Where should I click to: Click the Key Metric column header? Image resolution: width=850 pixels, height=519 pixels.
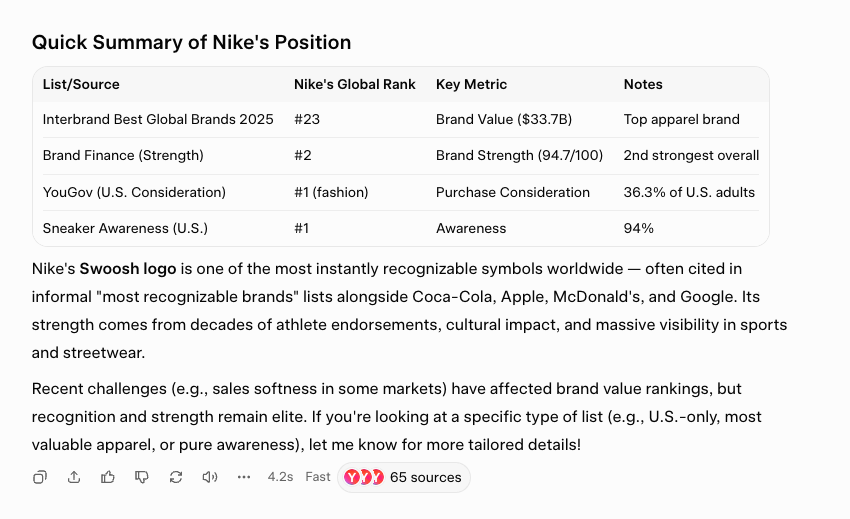[x=471, y=84]
